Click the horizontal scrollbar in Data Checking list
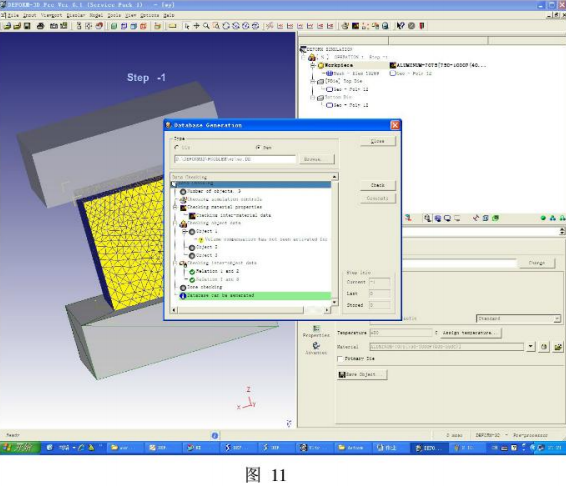The image size is (566, 486). tap(251, 310)
